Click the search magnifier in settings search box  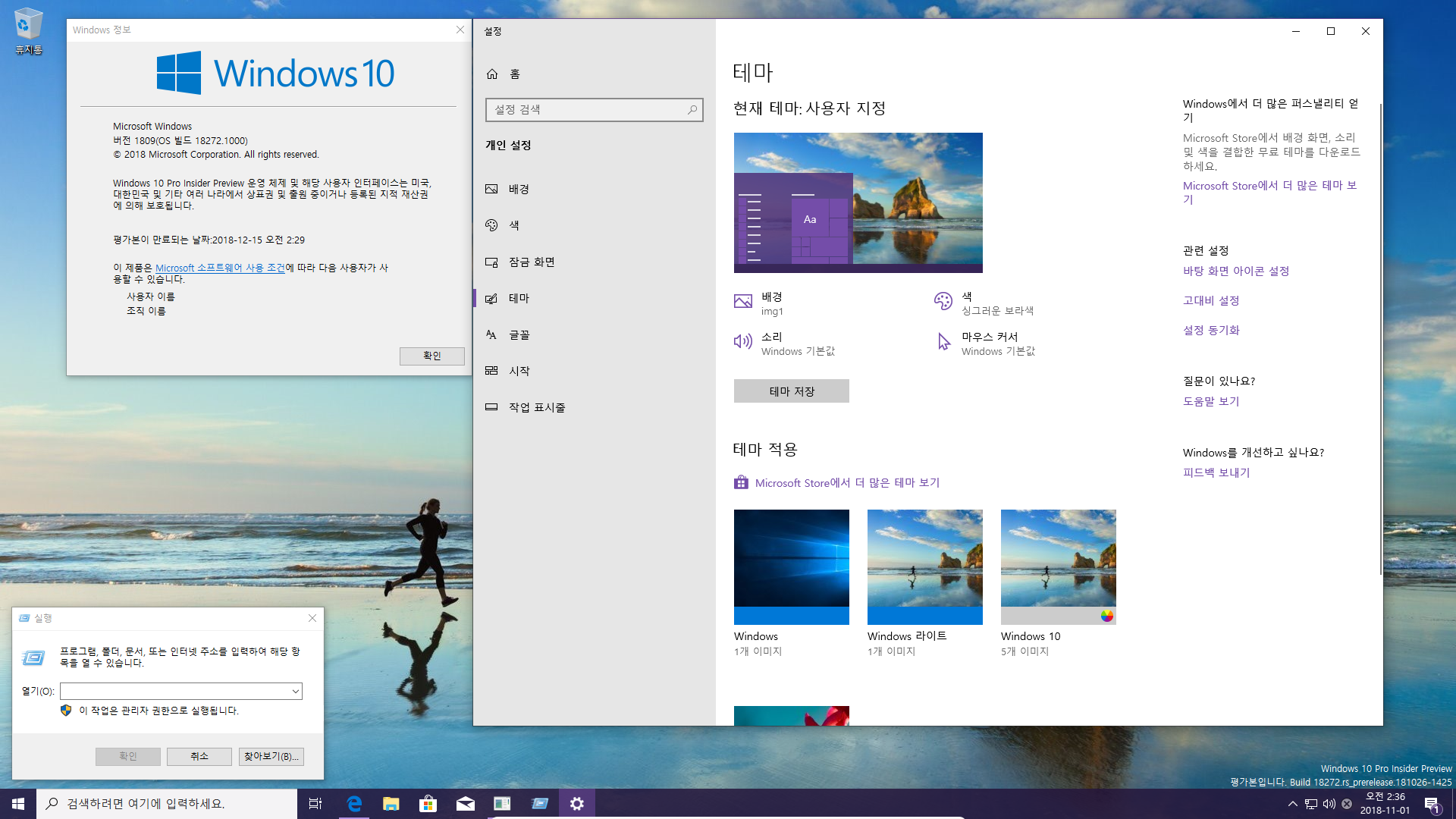click(x=692, y=110)
